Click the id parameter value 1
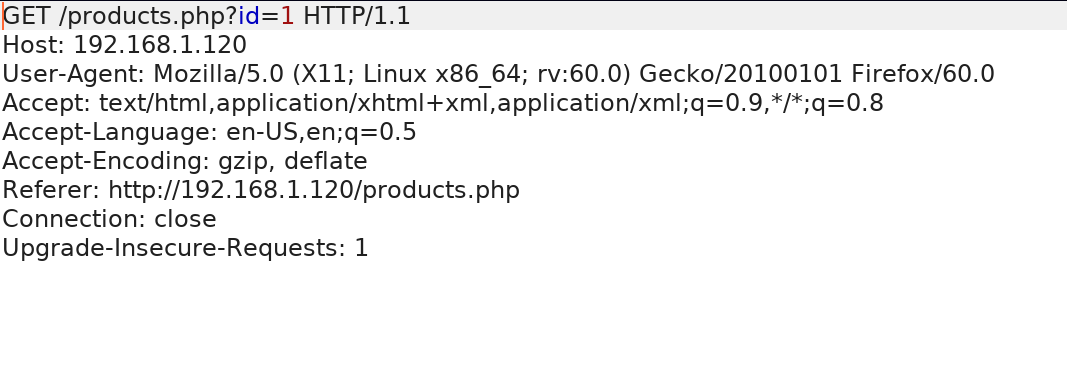This screenshot has height=368, width=1067. (287, 16)
